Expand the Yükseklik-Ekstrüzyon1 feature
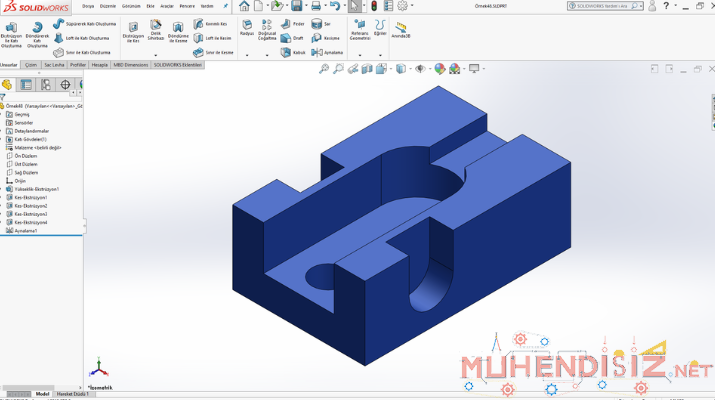The image size is (715, 400). pyautogui.click(x=5, y=189)
